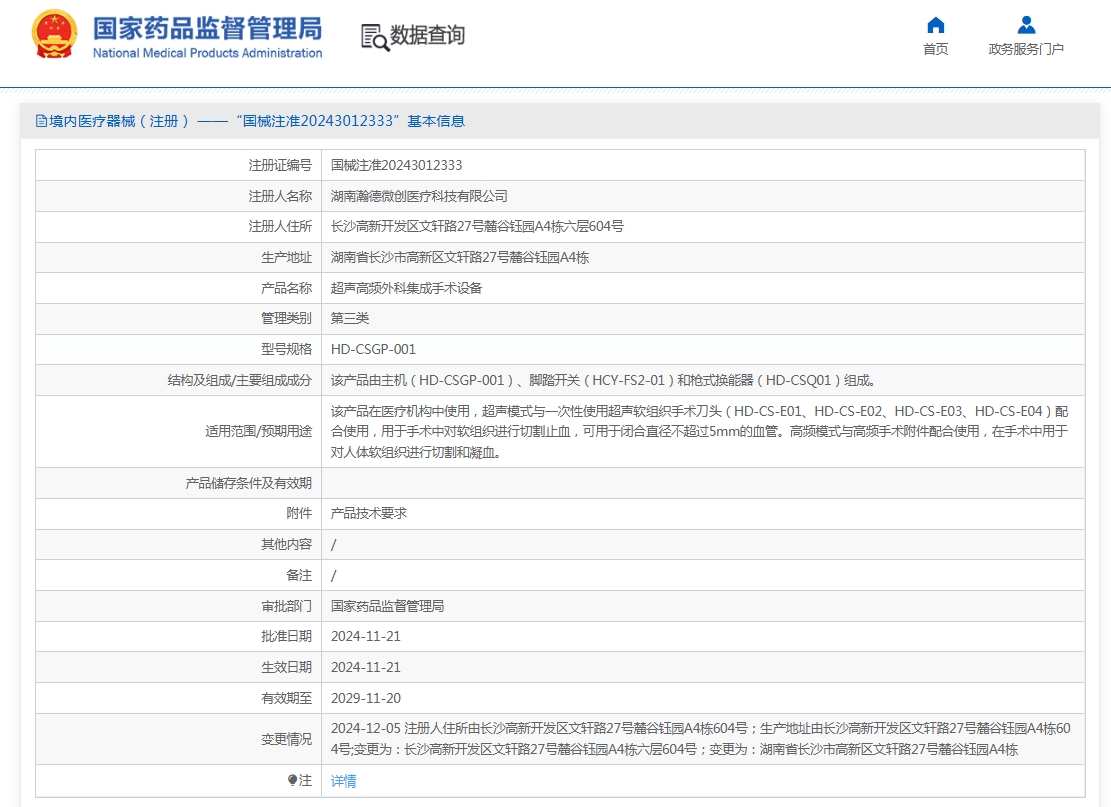This screenshot has height=807, width=1111.
Task: Select address 长沙高新开发区文轩路27号麓谷钰园A4栋六层604号
Action: (x=477, y=227)
